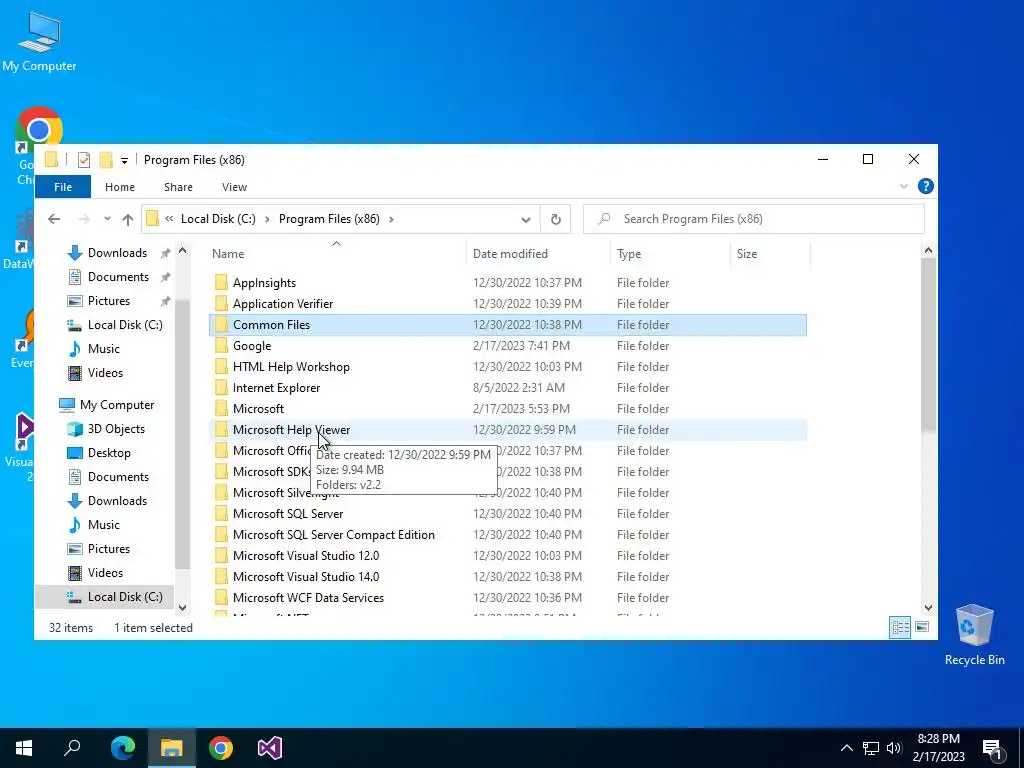Open Recycle Bin on desktop
The image size is (1024, 768).
point(974,635)
